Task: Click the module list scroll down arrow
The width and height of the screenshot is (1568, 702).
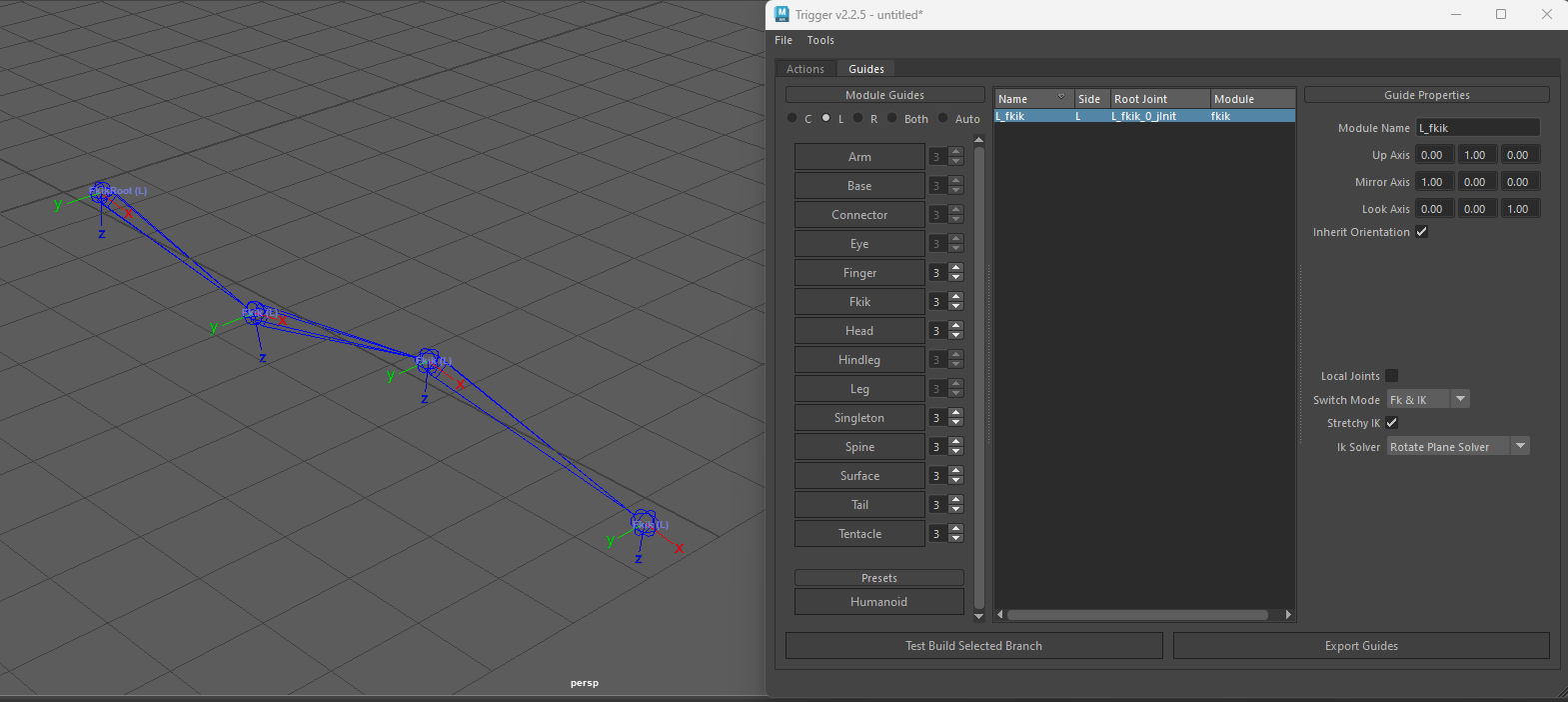Action: tap(979, 616)
